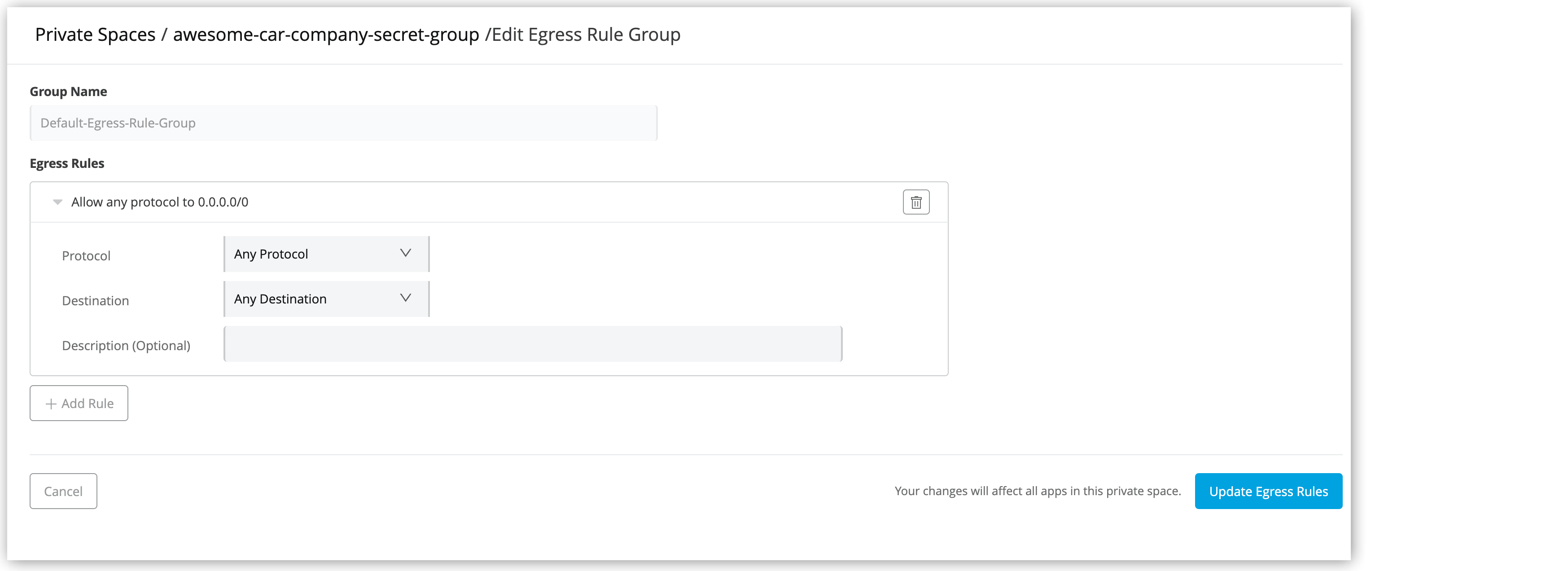Add a new egress rule
This screenshot has width=1568, height=571.
coord(78,403)
